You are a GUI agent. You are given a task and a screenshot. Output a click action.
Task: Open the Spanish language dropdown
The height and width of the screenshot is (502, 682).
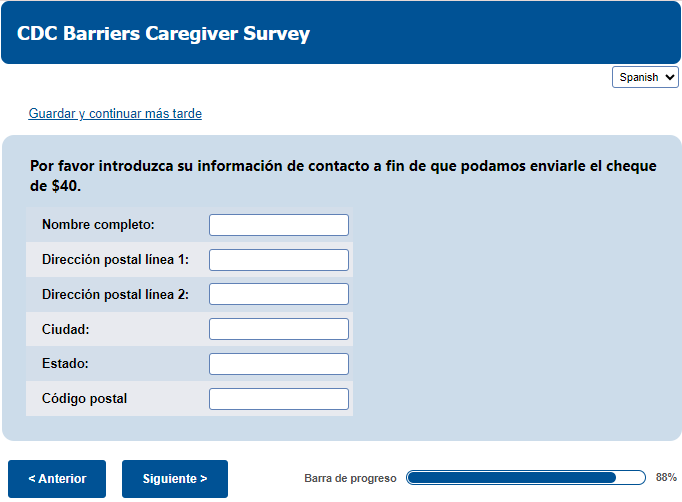(645, 77)
